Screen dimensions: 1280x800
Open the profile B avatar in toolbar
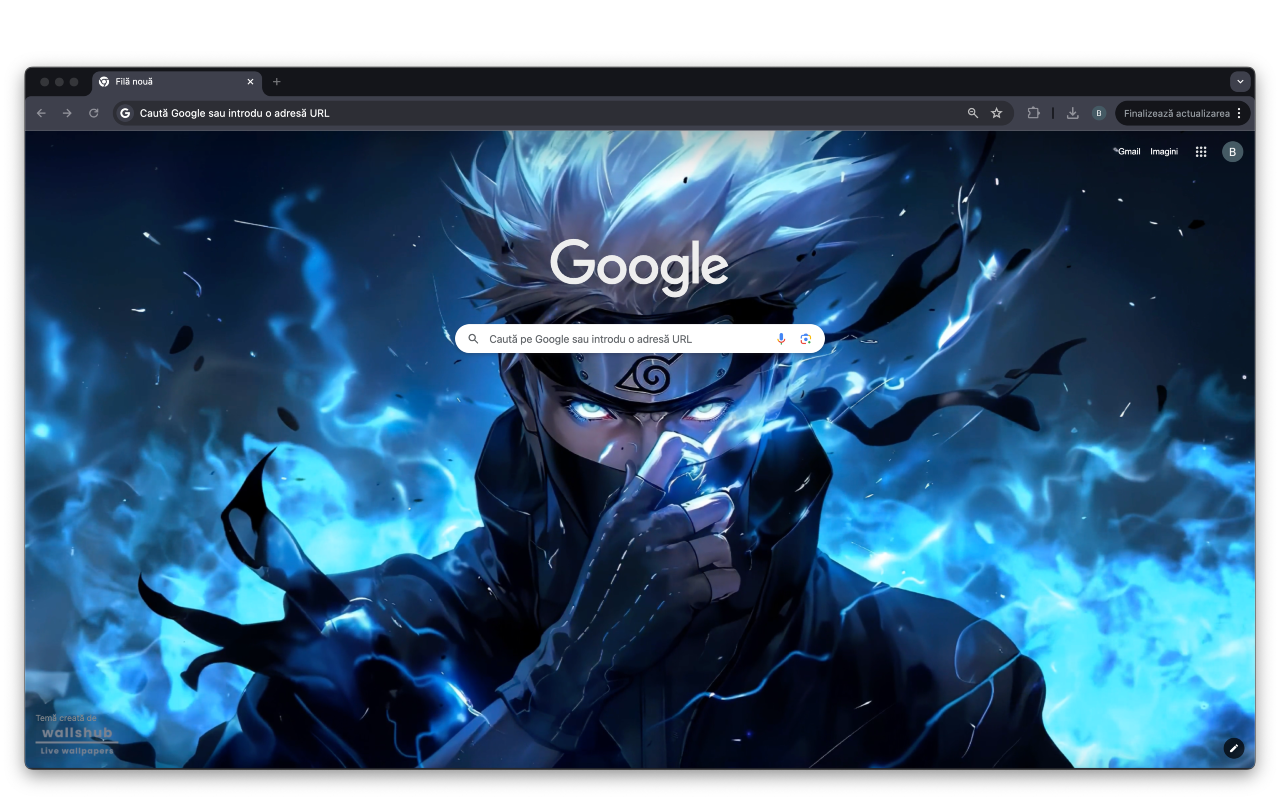1099,113
